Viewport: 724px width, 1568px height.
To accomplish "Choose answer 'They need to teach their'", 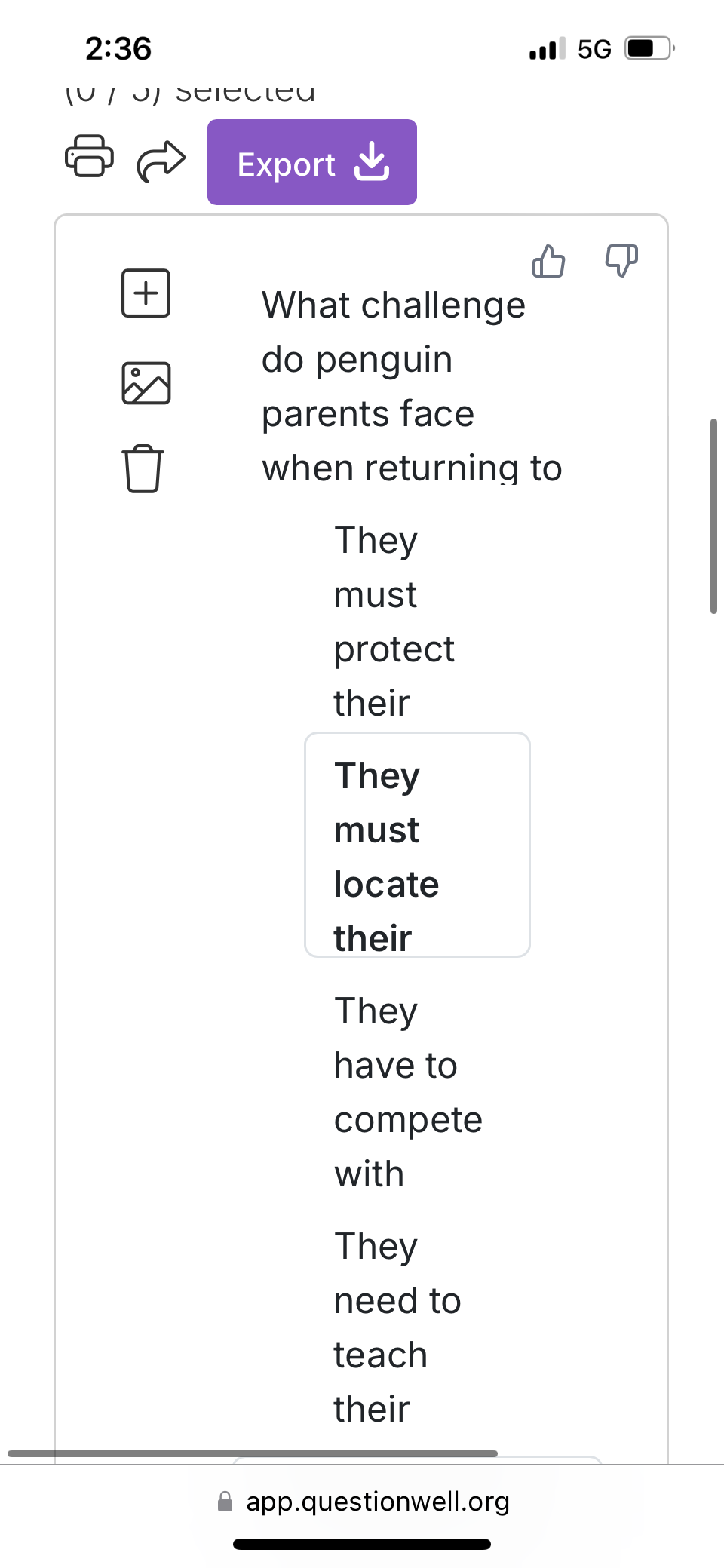I will tap(396, 1327).
